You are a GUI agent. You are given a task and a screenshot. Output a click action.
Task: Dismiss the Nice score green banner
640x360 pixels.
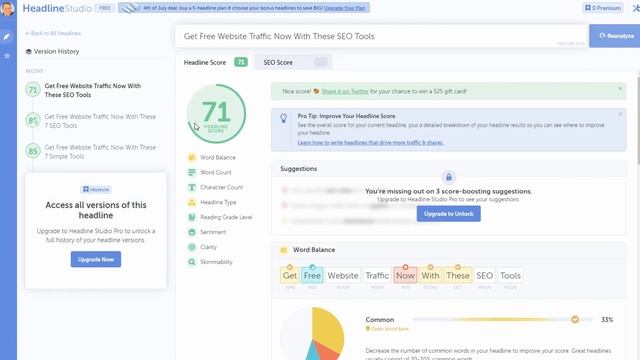(620, 89)
